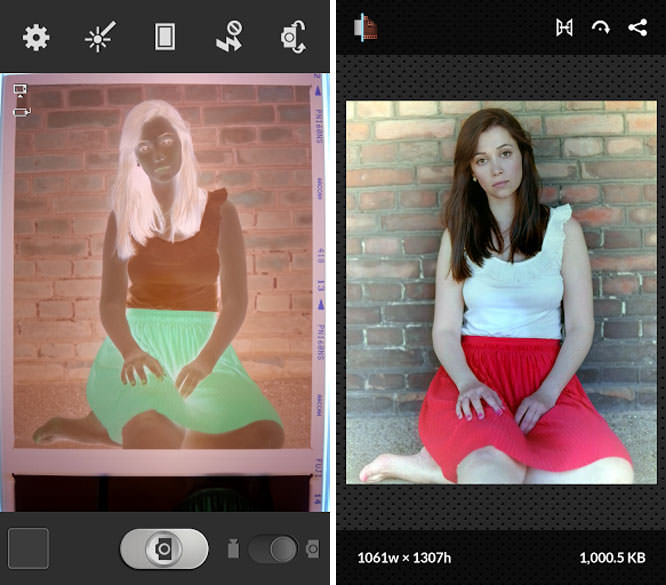Tap the still camera icon right of the switch
Screen dimensions: 666x585
tap(312, 548)
